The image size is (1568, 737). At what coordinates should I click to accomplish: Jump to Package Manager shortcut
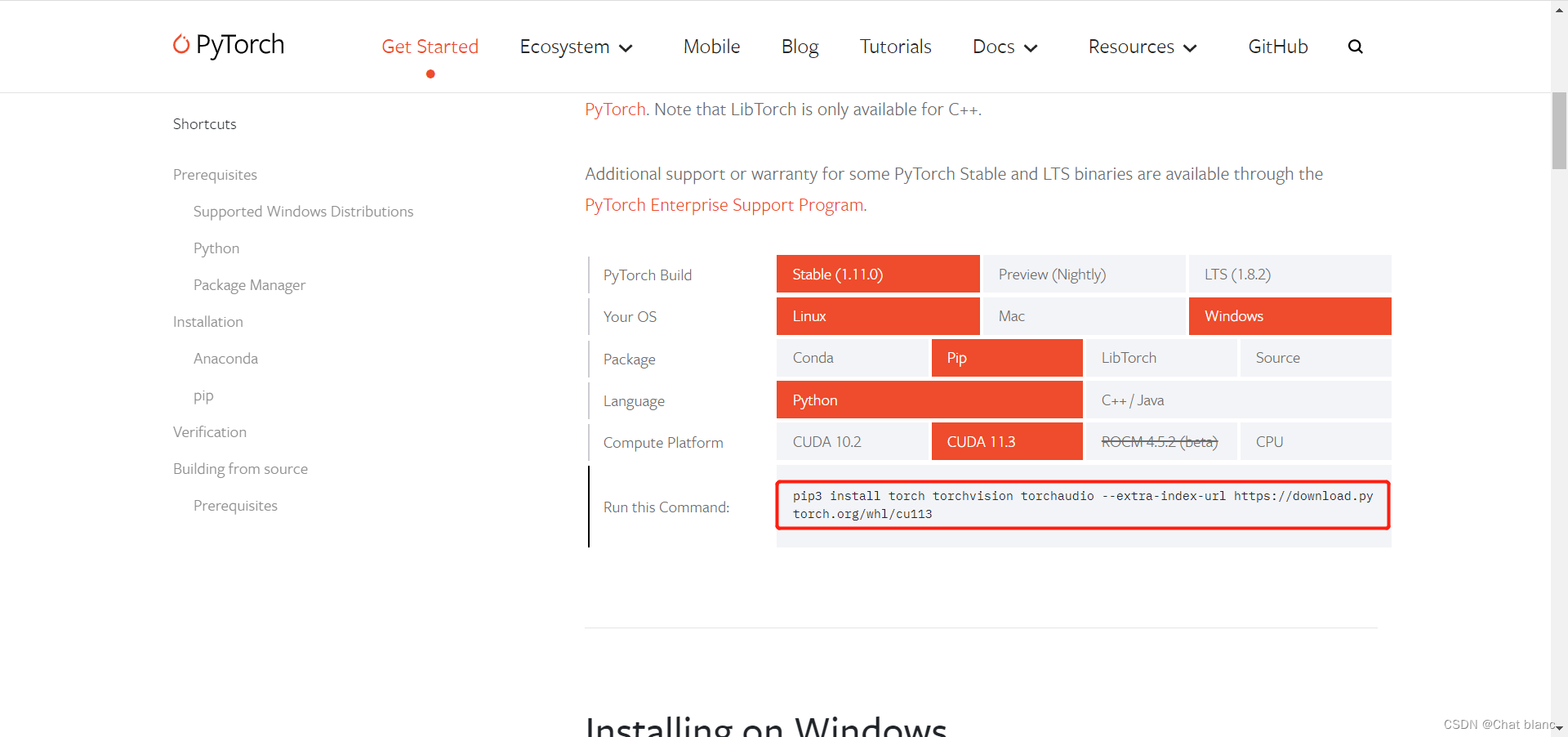coord(249,285)
